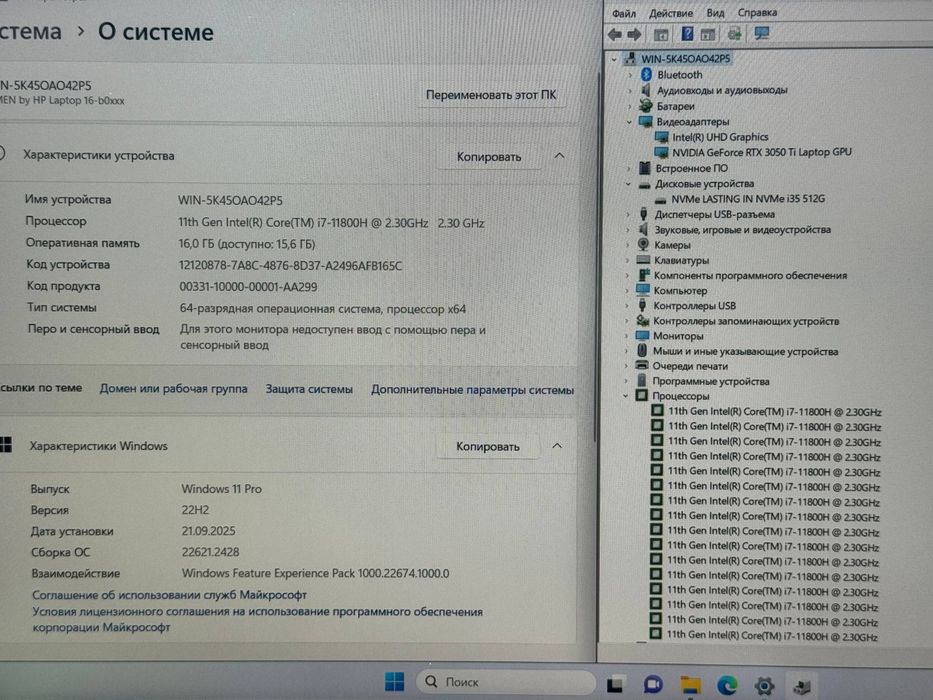
Task: Select the Встроенное ПО category icon
Action: [644, 168]
